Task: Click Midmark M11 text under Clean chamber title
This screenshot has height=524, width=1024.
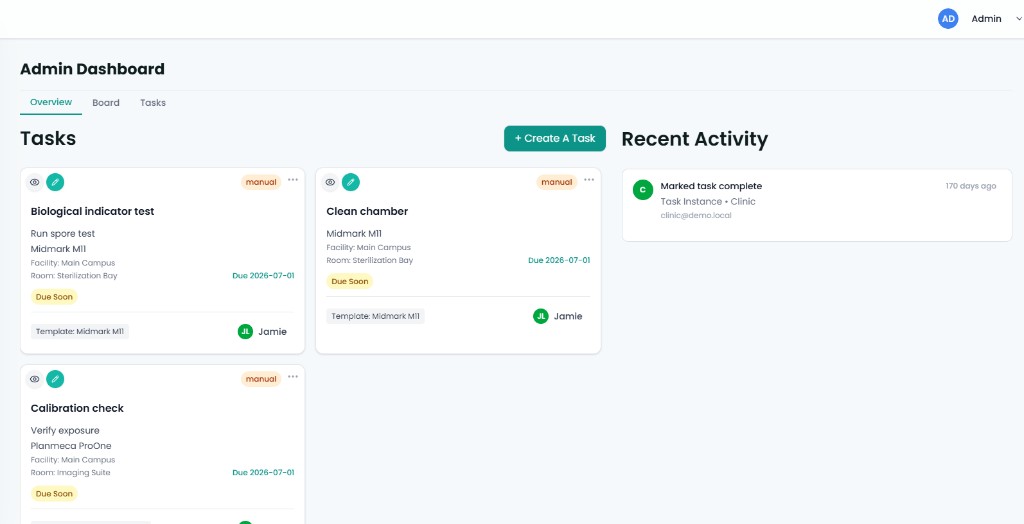Action: 354,233
